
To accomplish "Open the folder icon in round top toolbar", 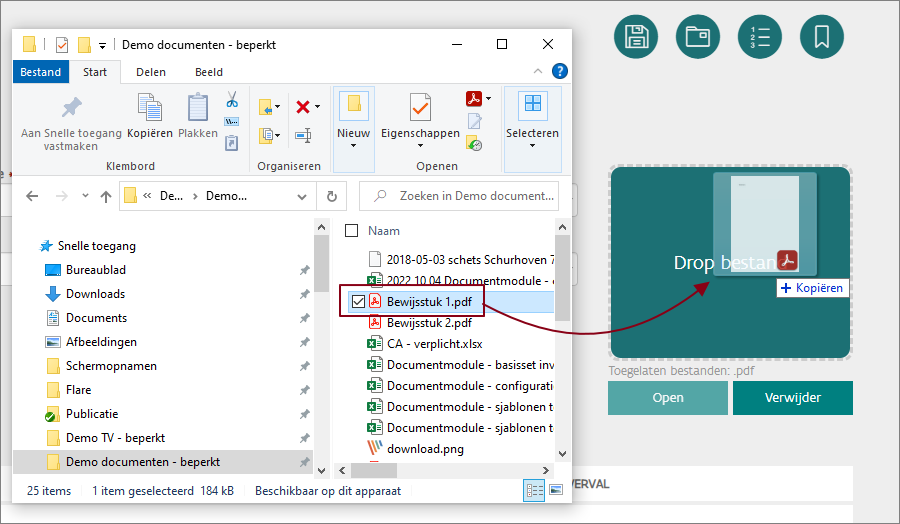I will [697, 37].
